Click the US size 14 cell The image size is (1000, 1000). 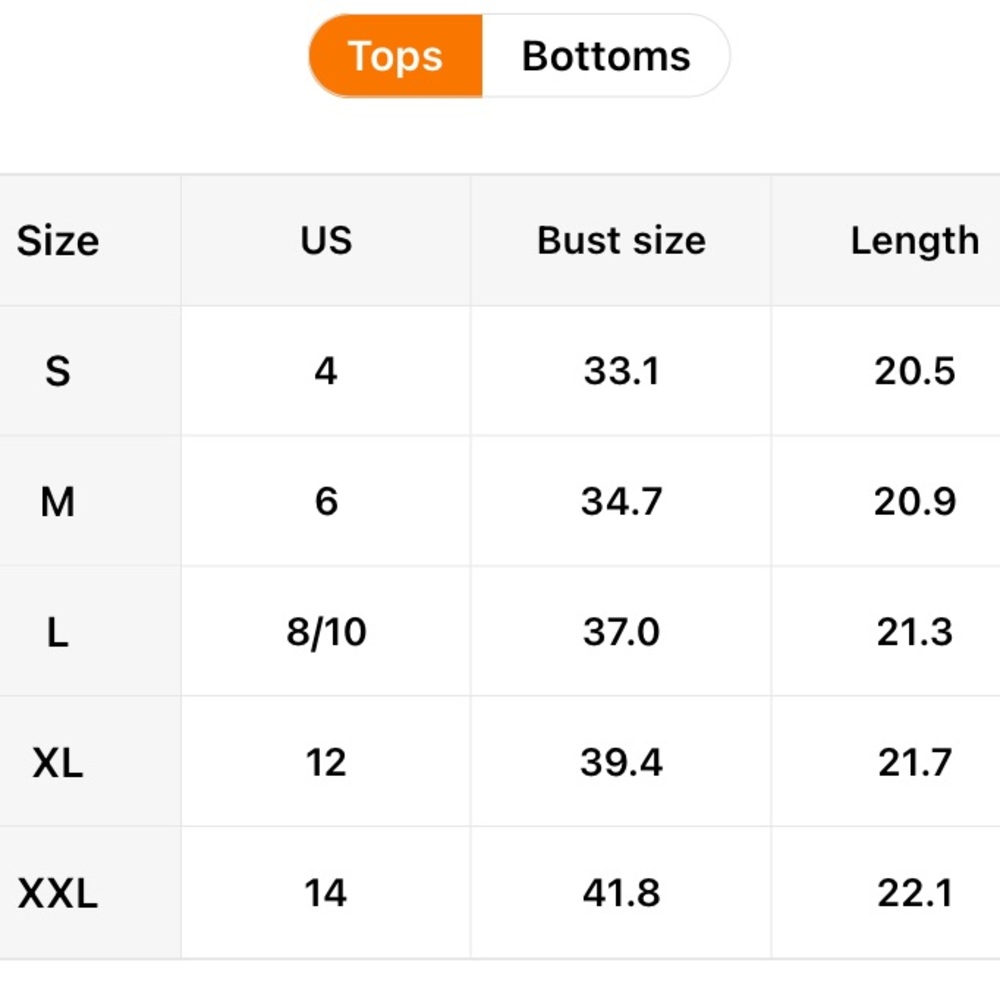tap(326, 893)
